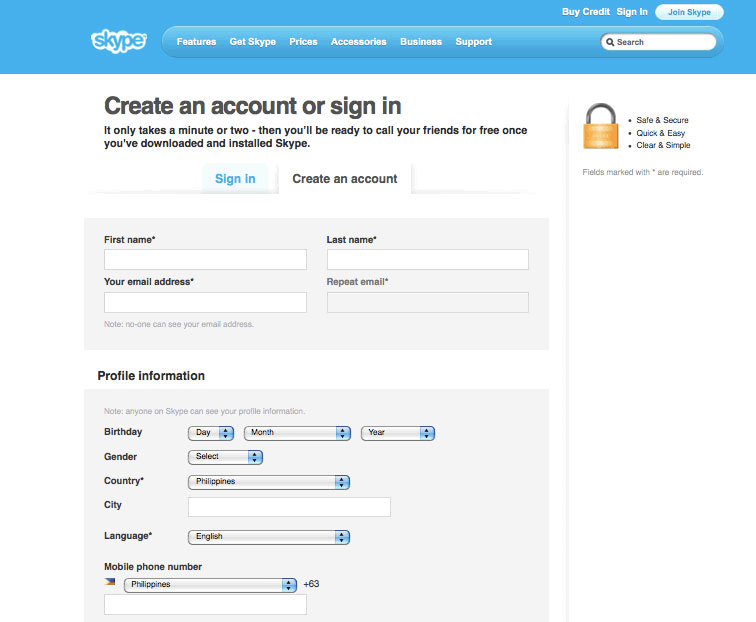Open the Features menu
756x622 pixels.
coord(196,42)
